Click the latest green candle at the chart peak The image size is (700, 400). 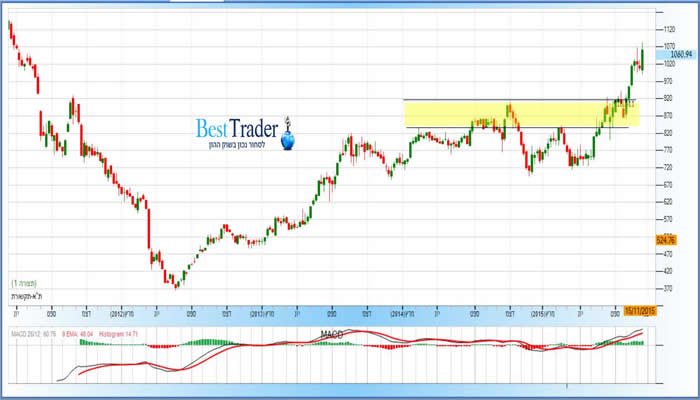(x=641, y=58)
